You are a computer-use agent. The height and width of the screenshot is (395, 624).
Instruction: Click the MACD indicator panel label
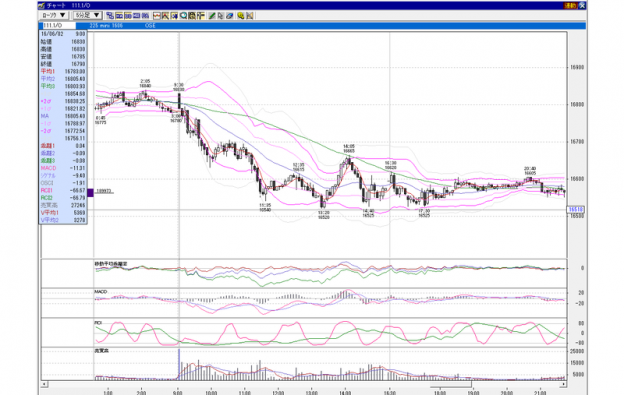pos(101,292)
